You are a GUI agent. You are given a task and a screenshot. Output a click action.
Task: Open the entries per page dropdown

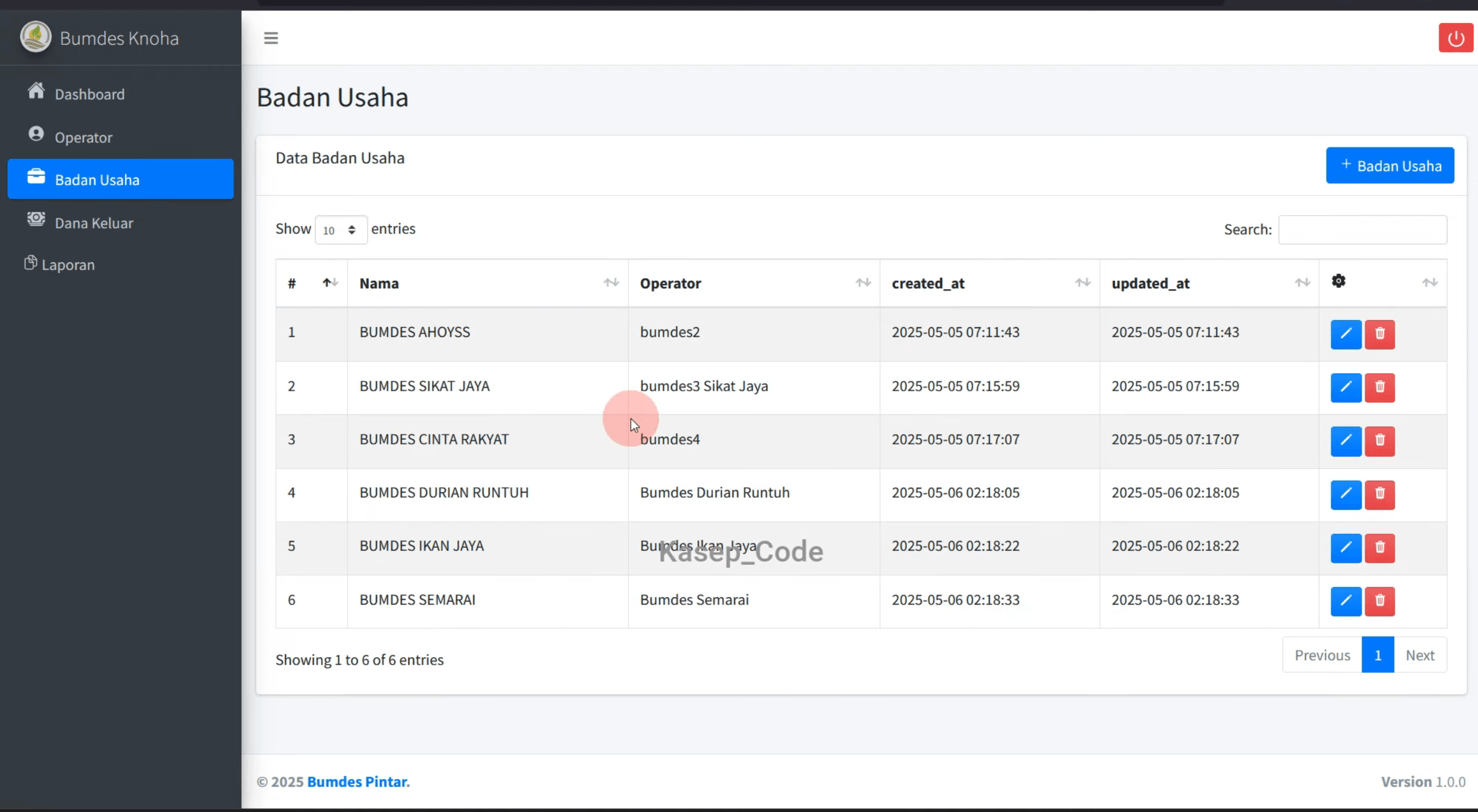341,230
